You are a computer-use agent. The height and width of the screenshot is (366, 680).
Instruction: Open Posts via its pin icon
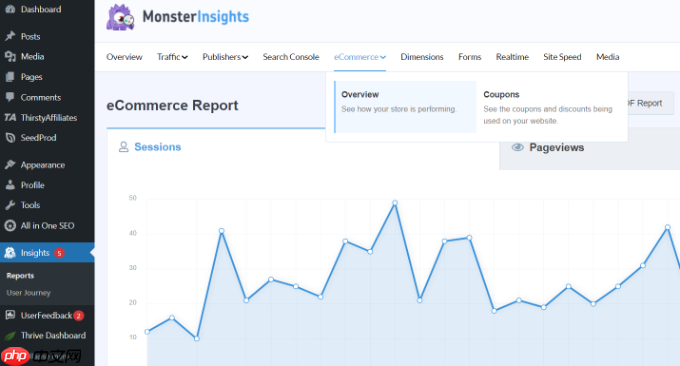coord(10,36)
